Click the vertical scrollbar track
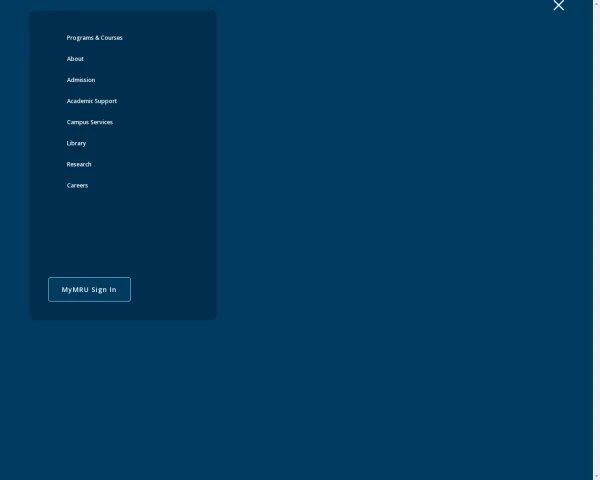Image resolution: width=600 pixels, height=480 pixels. point(597,240)
